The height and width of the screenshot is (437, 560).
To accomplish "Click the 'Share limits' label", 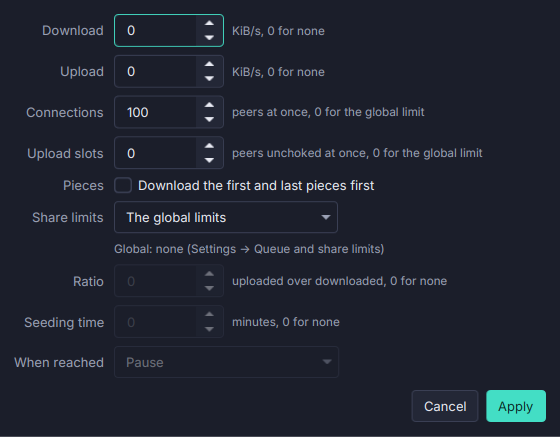I will pos(68,217).
